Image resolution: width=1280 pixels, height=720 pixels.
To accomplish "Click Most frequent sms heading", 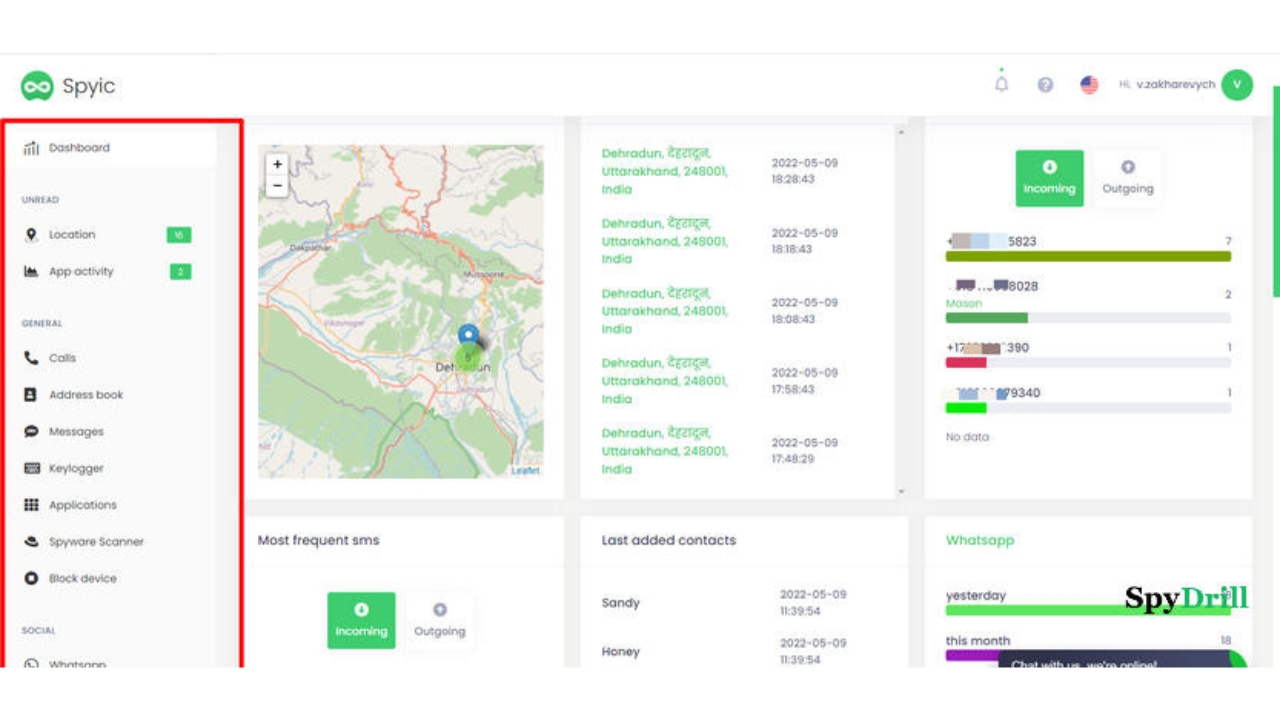I will pos(318,540).
